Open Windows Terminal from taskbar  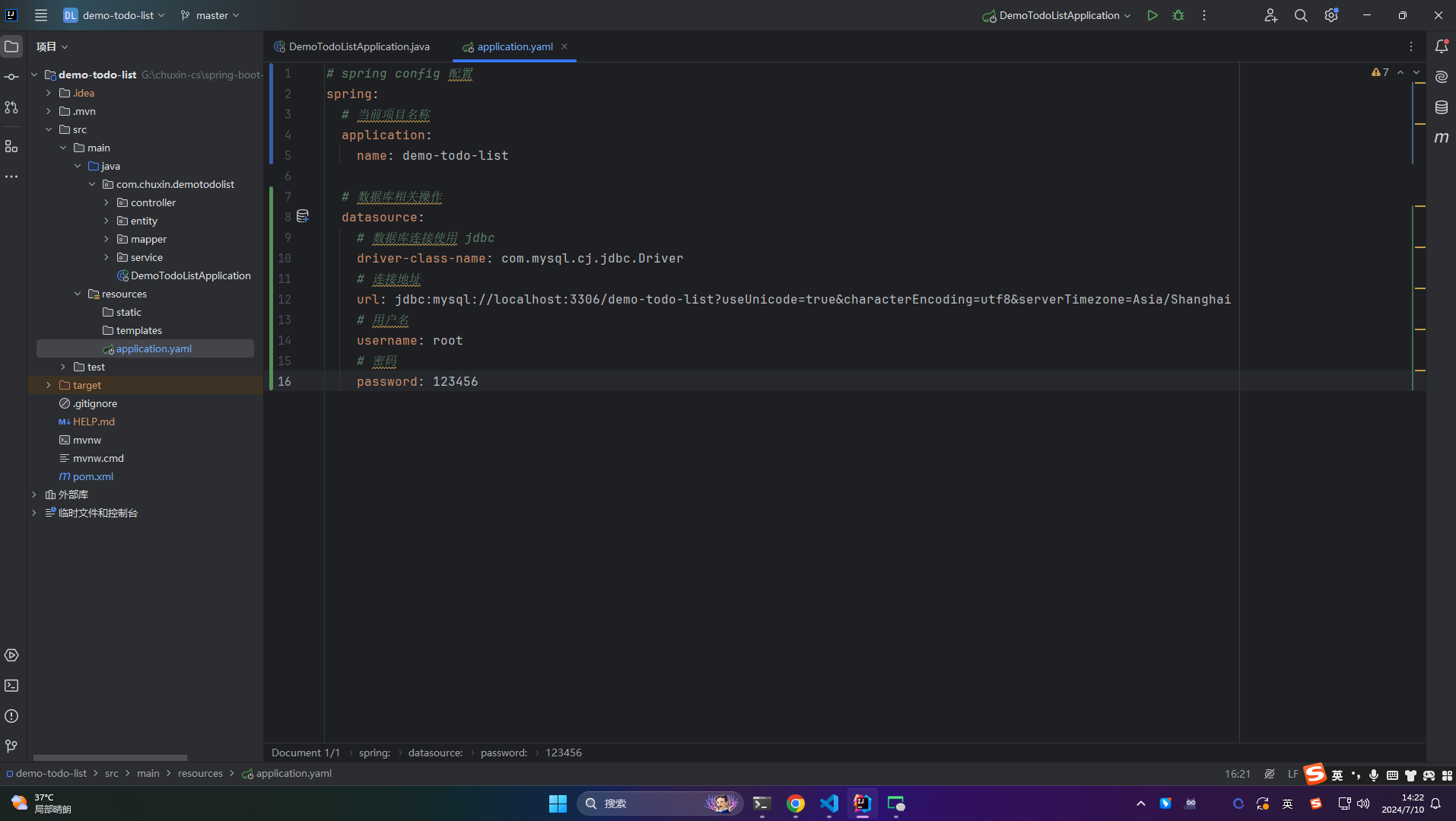[761, 803]
